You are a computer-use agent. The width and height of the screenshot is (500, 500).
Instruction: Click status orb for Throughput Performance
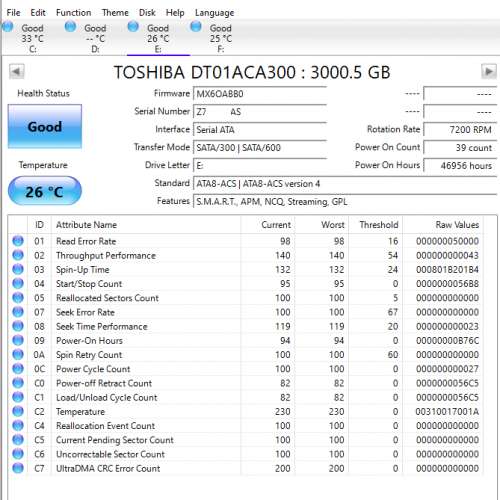(18, 255)
